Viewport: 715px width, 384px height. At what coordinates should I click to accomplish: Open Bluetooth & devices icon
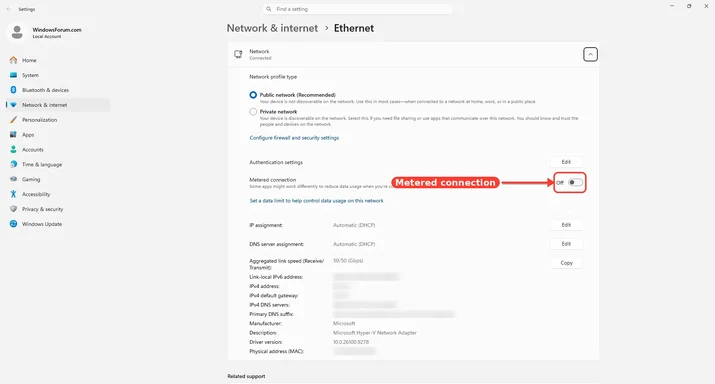(13, 90)
